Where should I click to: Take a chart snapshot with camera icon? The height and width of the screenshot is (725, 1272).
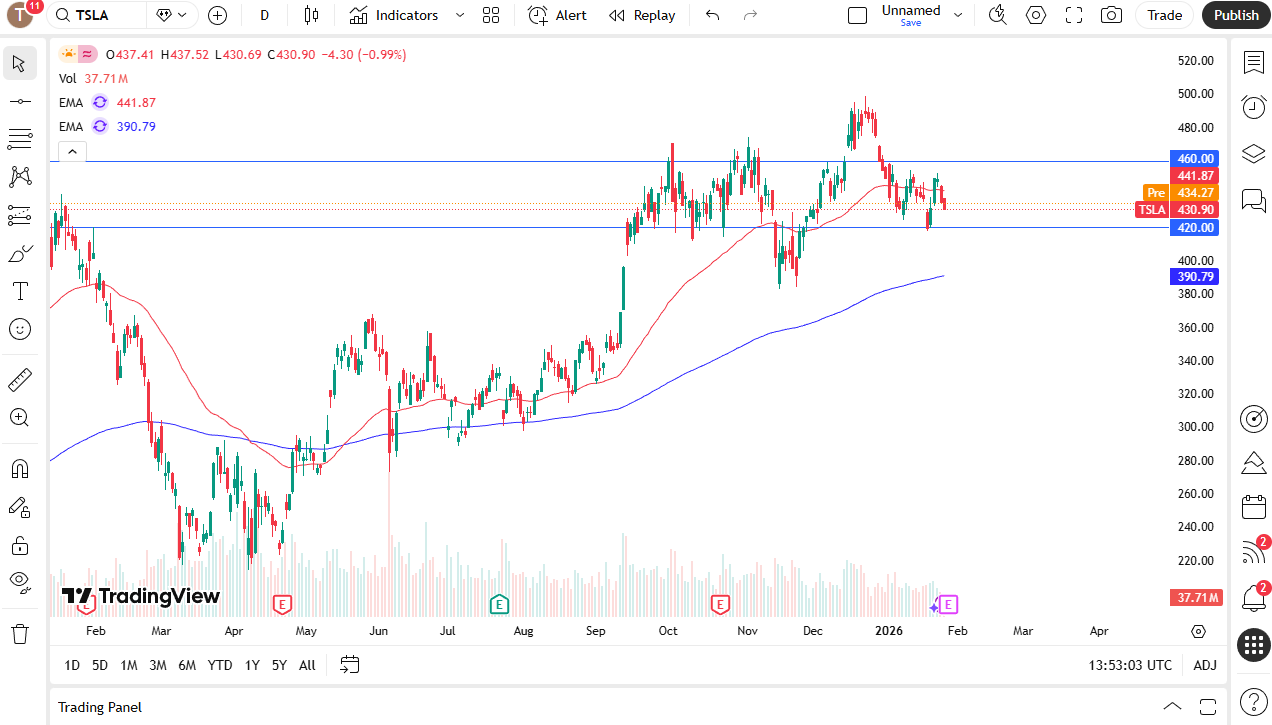click(x=1111, y=15)
